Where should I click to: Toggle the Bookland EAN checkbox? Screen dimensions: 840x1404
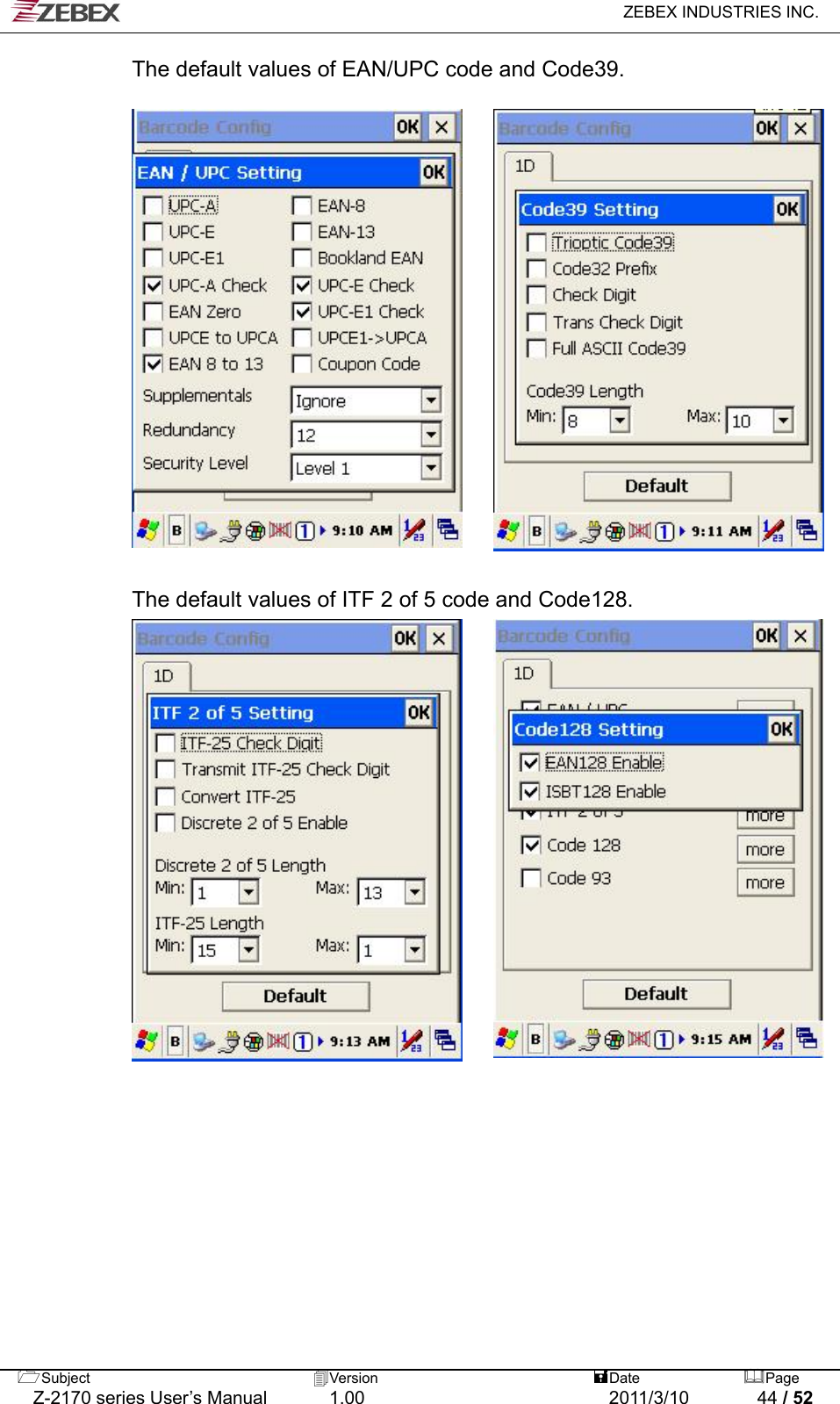coord(302,258)
